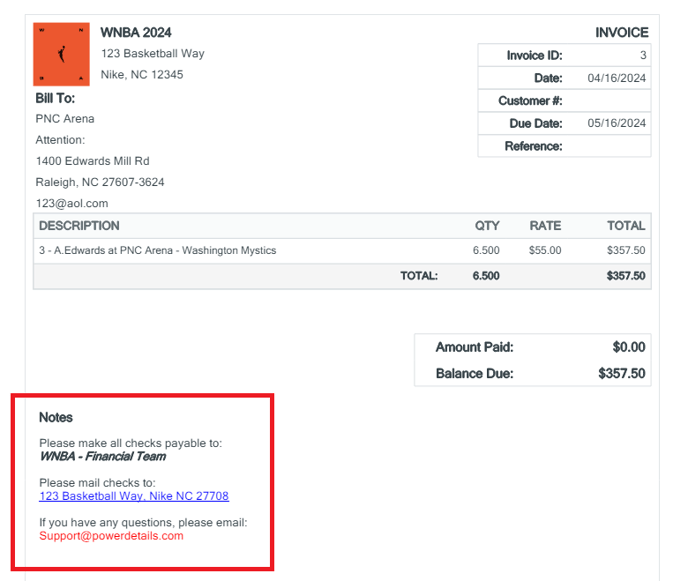Screen dimensions: 688x581
Task: Click the $55.00 rate value
Action: (544, 251)
